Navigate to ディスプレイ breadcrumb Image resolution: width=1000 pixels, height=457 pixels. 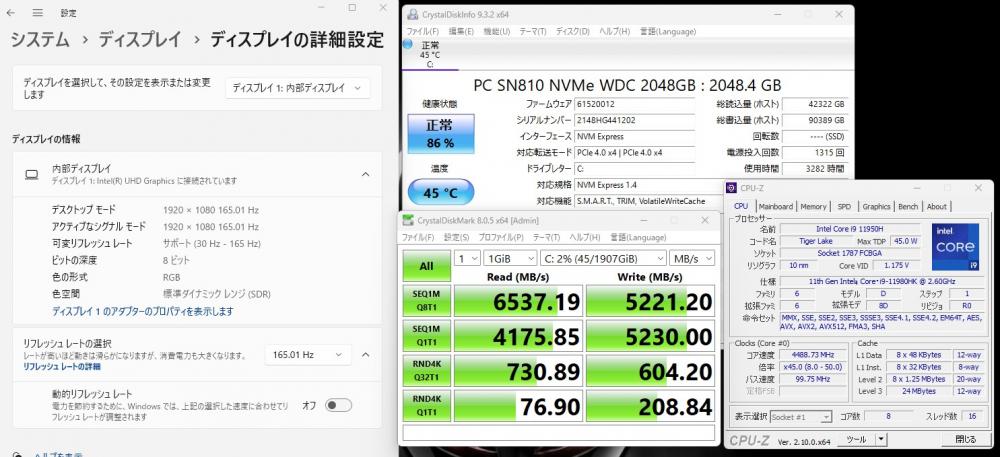coord(140,40)
